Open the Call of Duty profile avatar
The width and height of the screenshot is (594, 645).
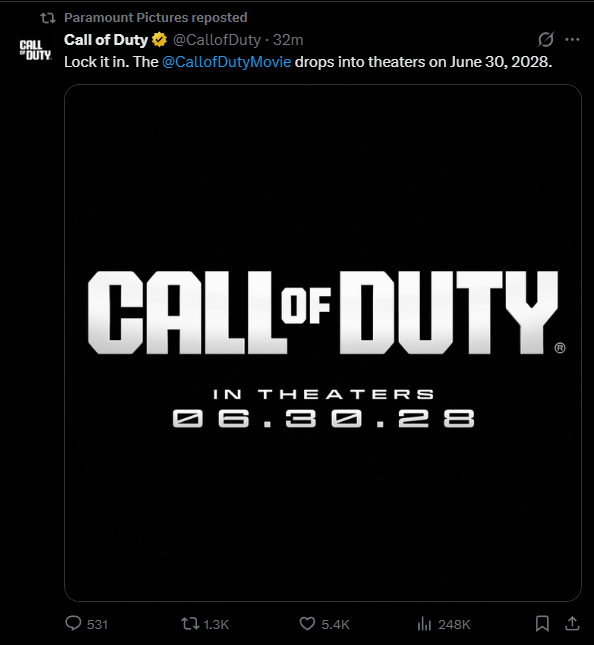[36, 50]
